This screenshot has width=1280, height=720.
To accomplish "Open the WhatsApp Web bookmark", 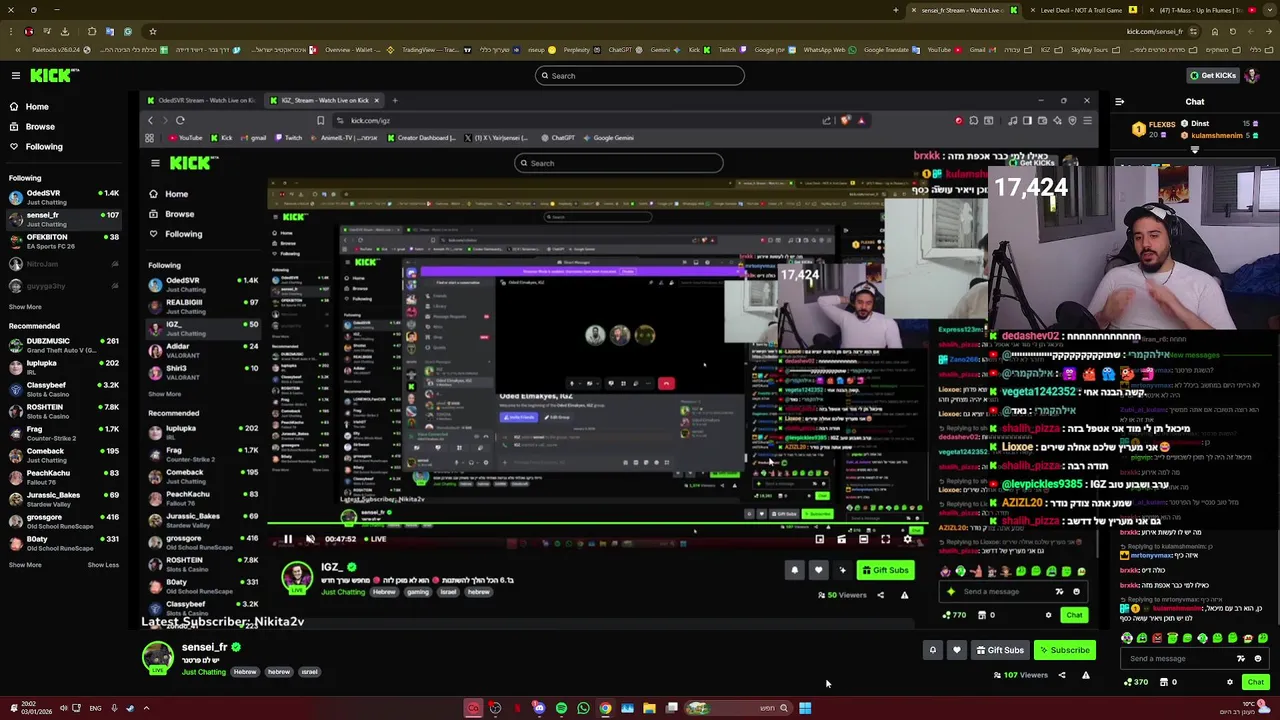I will 830,50.
